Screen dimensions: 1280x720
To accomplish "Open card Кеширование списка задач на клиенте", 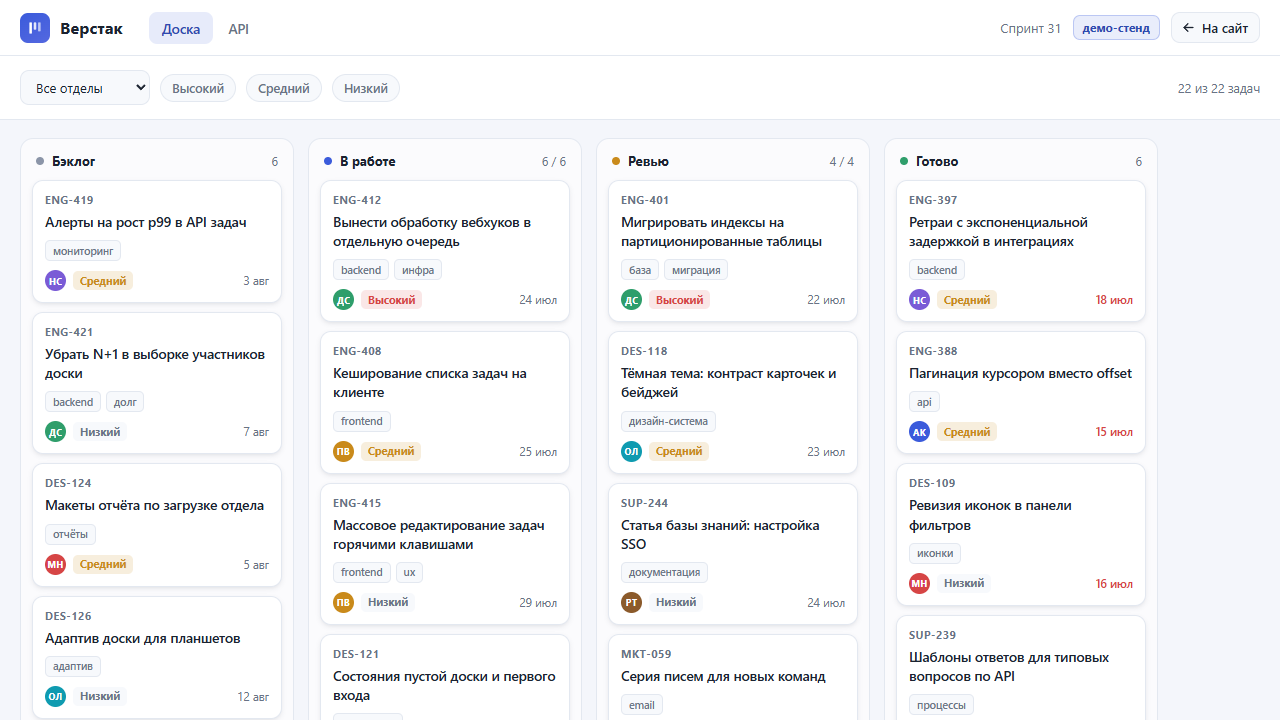I will tap(445, 402).
